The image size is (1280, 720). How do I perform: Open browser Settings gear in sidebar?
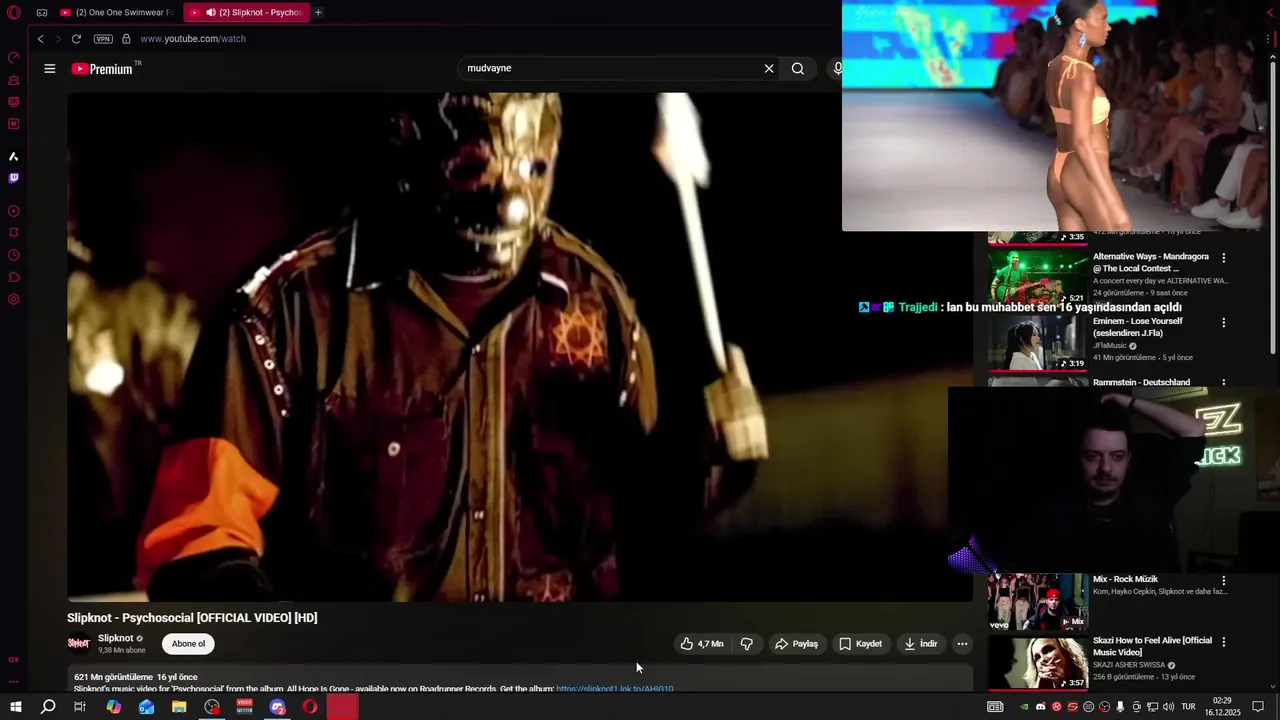14,299
